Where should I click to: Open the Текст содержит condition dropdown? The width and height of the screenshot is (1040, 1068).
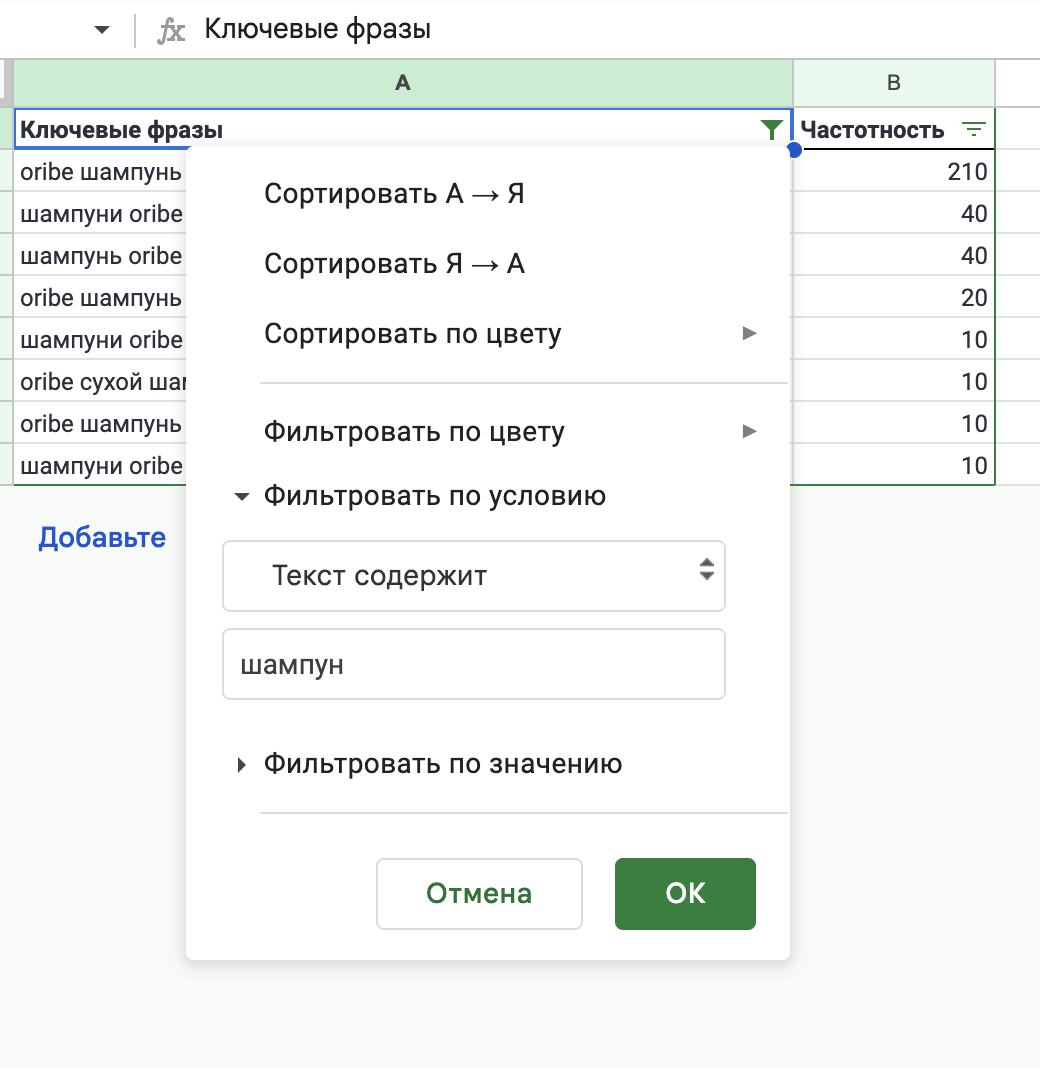(473, 576)
